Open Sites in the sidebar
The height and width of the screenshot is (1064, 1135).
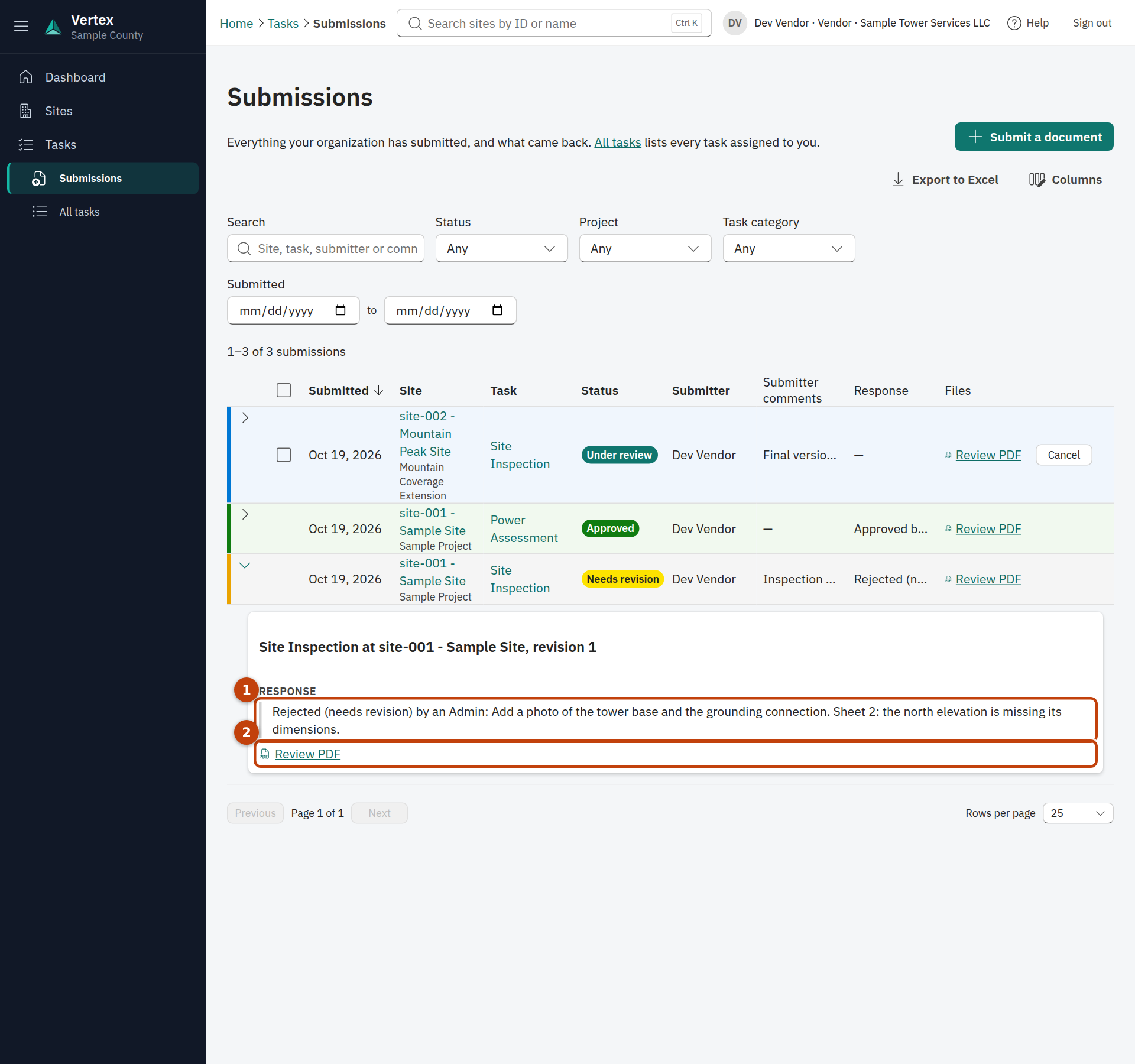click(103, 111)
